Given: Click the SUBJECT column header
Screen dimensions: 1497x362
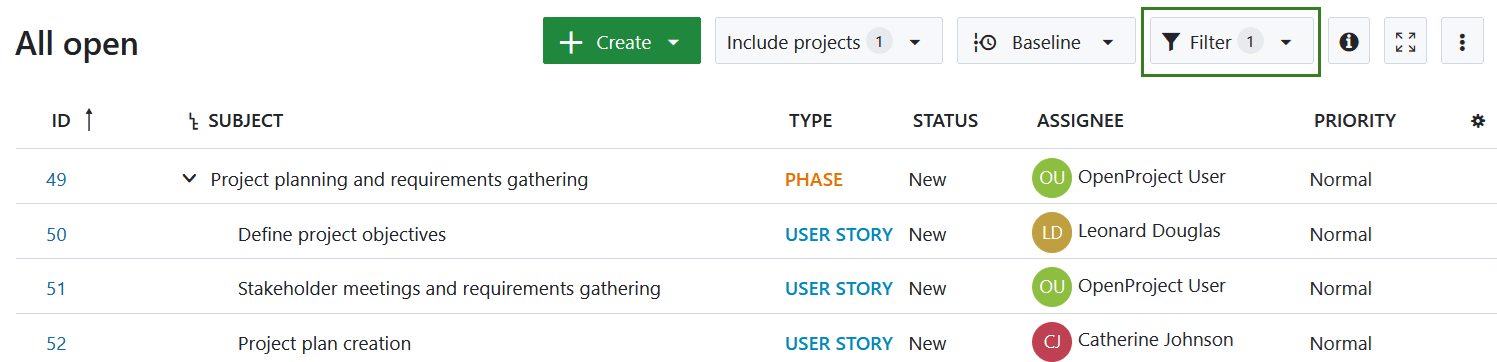Looking at the screenshot, I should 245,120.
